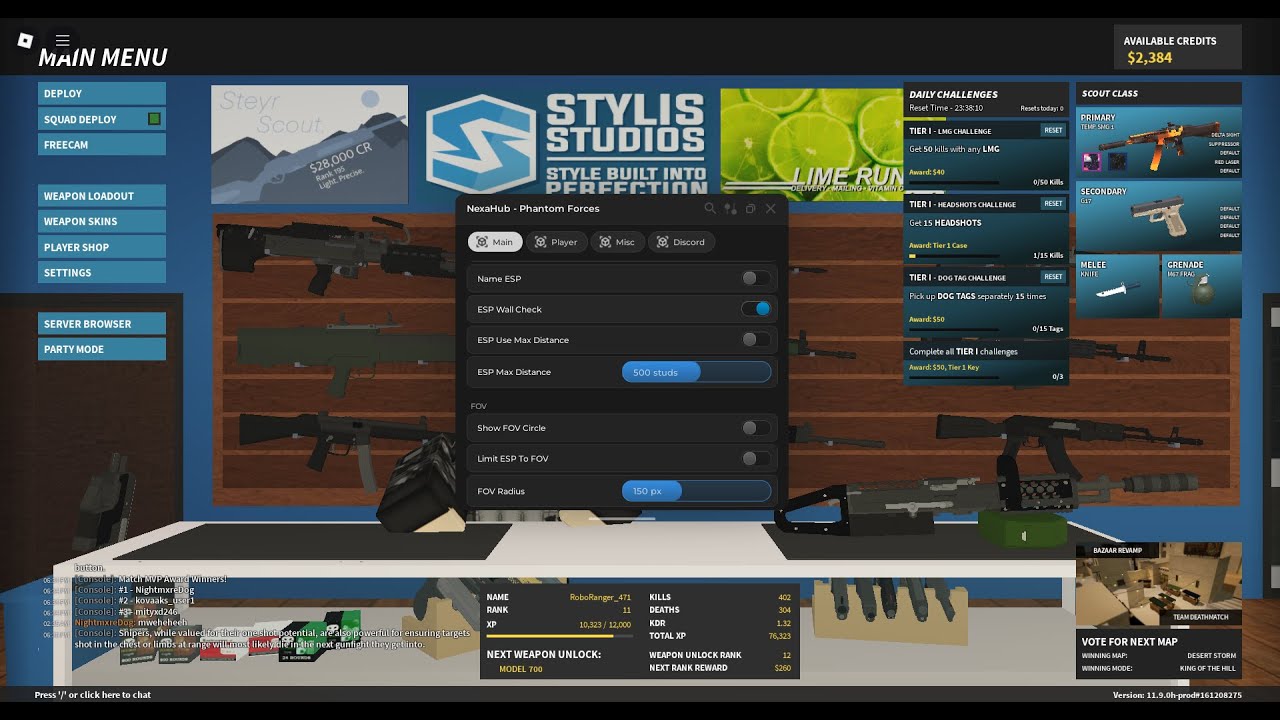Image resolution: width=1280 pixels, height=720 pixels.
Task: Open the Server Browser
Action: coord(102,324)
